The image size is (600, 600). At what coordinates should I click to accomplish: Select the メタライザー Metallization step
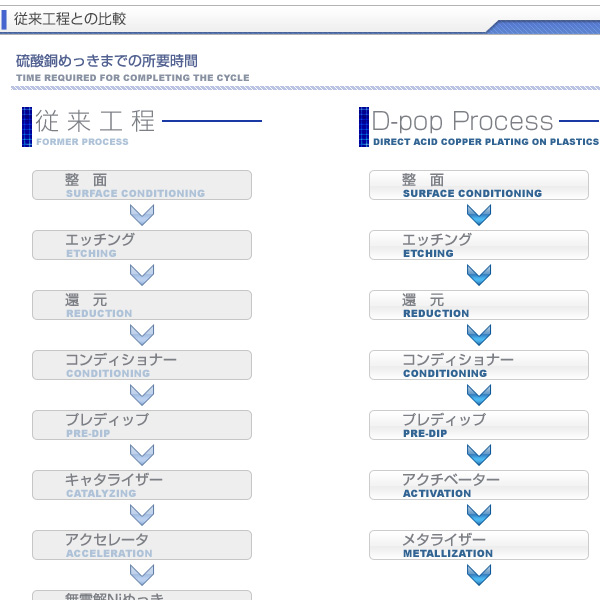click(x=479, y=545)
